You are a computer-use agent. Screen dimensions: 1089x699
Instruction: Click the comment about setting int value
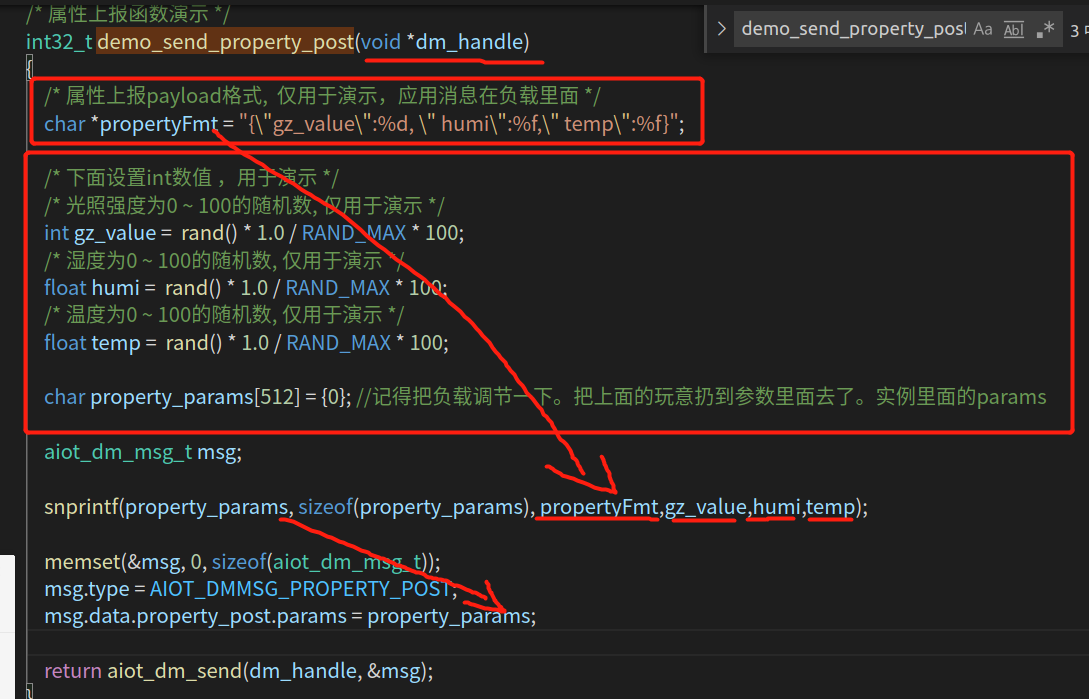192,178
